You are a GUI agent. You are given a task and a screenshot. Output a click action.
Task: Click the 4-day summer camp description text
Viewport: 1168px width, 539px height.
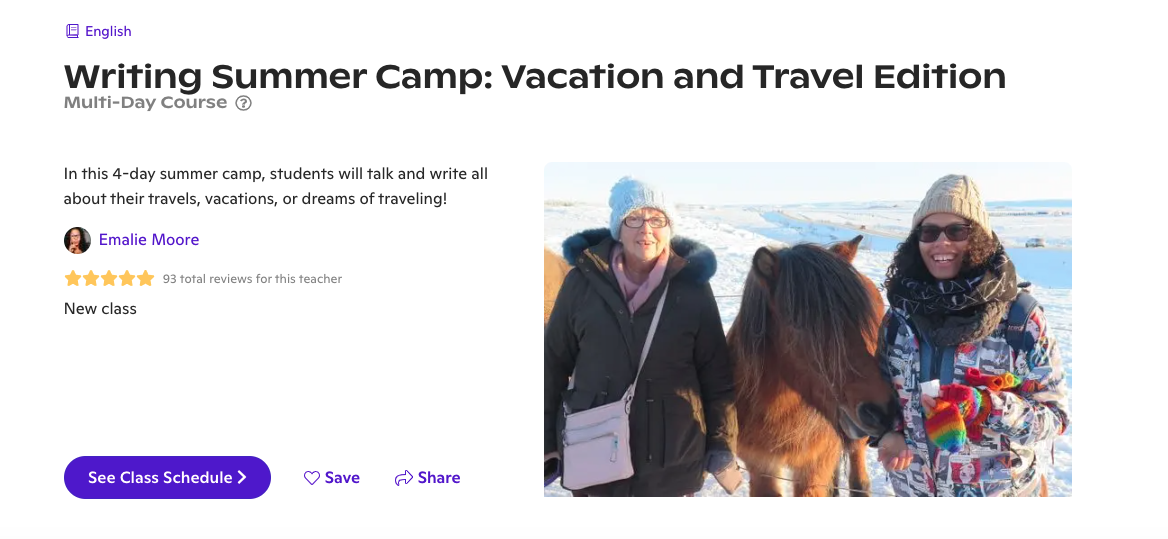click(276, 187)
